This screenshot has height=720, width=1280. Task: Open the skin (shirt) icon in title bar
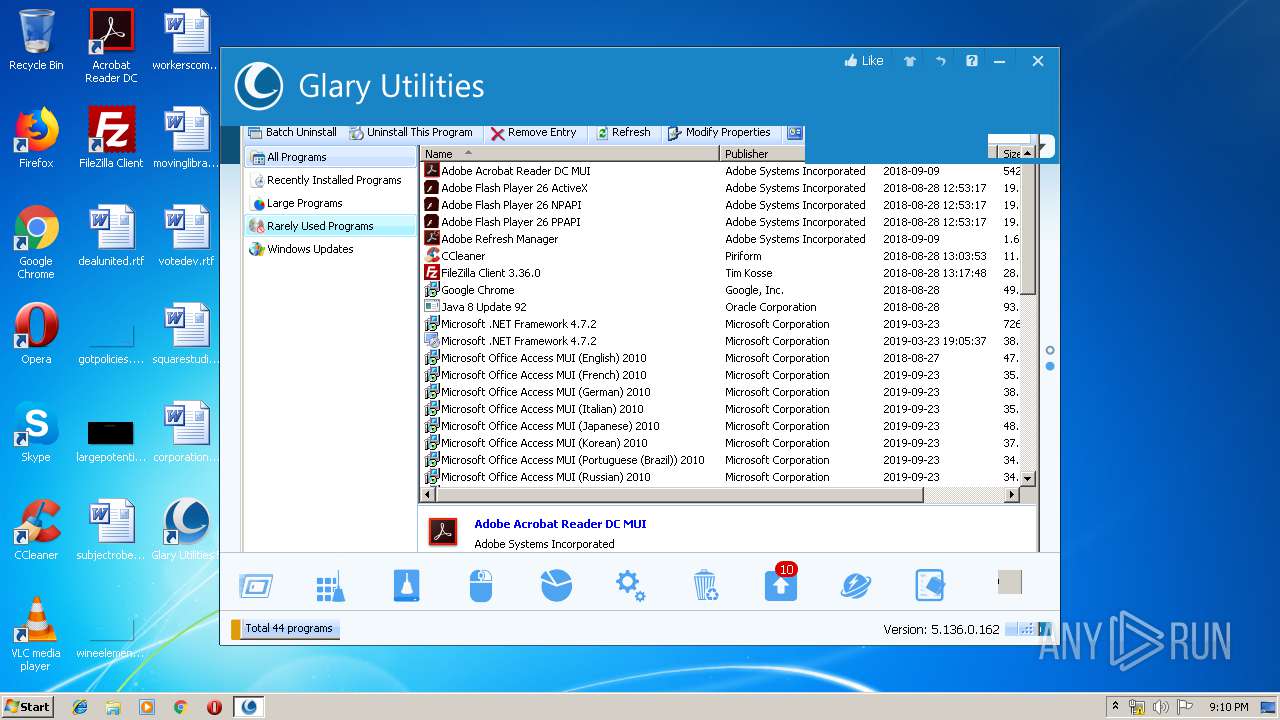tap(910, 61)
